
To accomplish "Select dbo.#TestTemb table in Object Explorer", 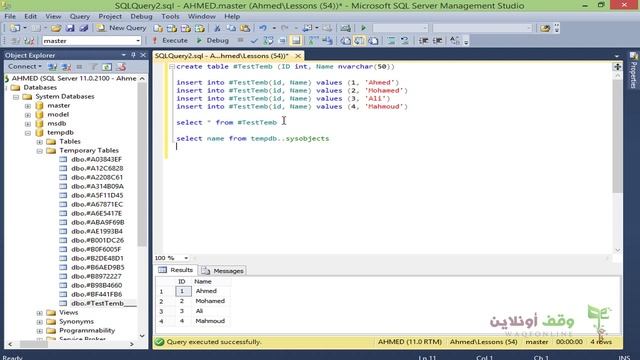I will coord(97,303).
